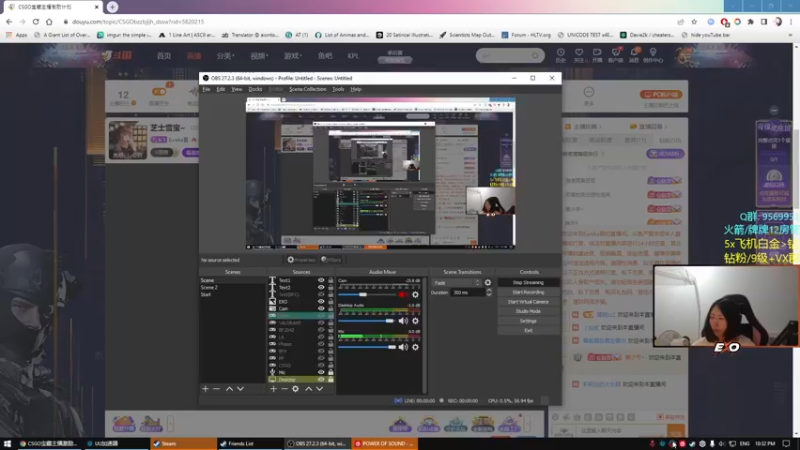
Task: Move scene down in Scenes panel
Action: (240, 389)
